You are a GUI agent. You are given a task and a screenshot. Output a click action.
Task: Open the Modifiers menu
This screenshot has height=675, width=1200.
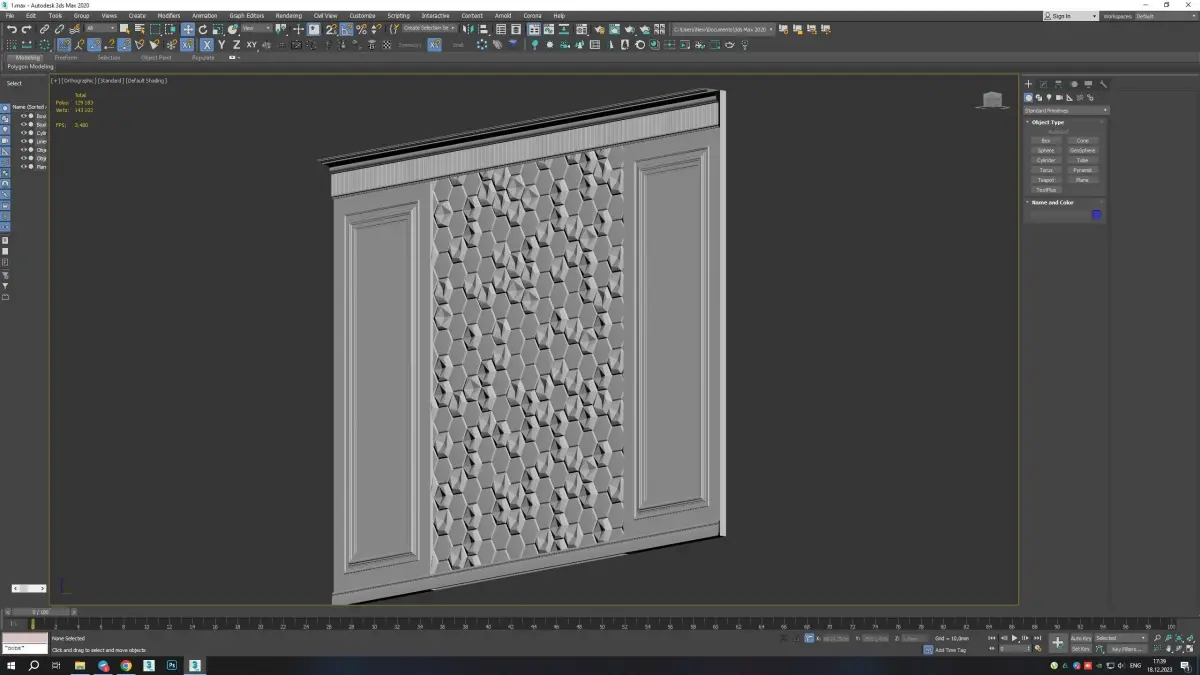169,16
